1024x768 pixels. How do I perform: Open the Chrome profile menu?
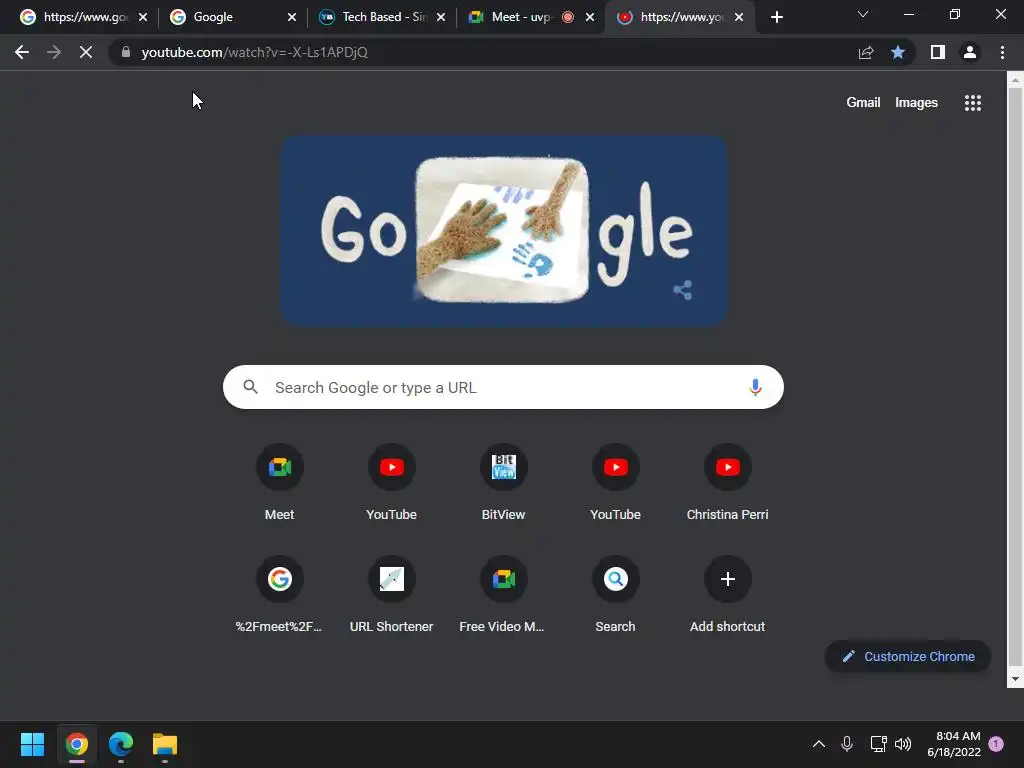point(970,52)
